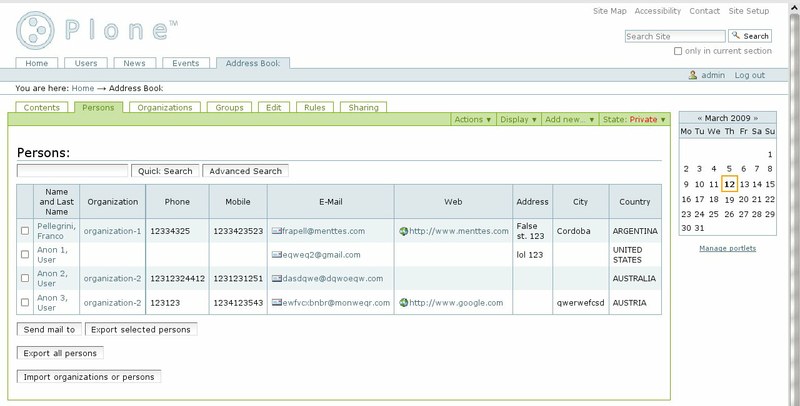Click globe icon beside http://www.google.com
The height and width of the screenshot is (406, 800).
click(x=403, y=300)
